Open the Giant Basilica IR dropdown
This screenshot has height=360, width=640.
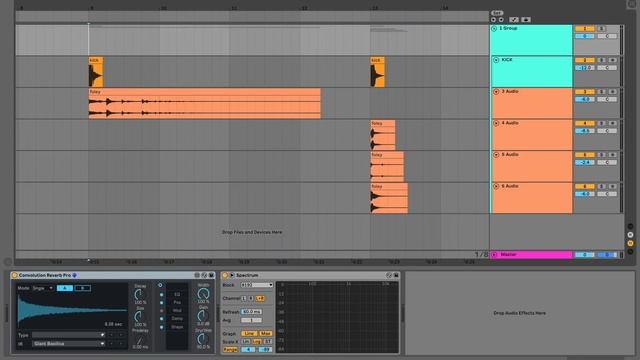(x=68, y=344)
